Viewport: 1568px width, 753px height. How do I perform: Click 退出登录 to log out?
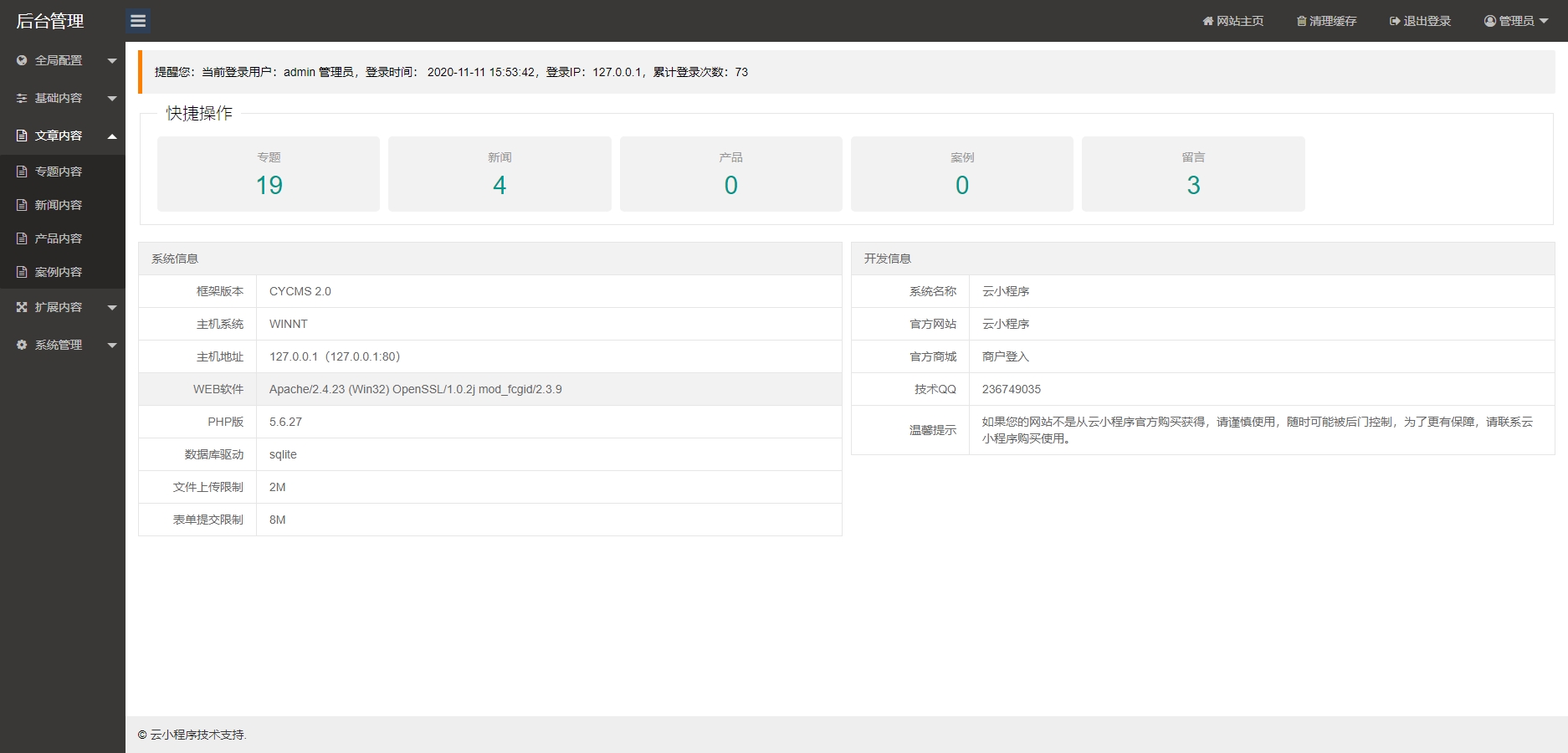[x=1421, y=21]
